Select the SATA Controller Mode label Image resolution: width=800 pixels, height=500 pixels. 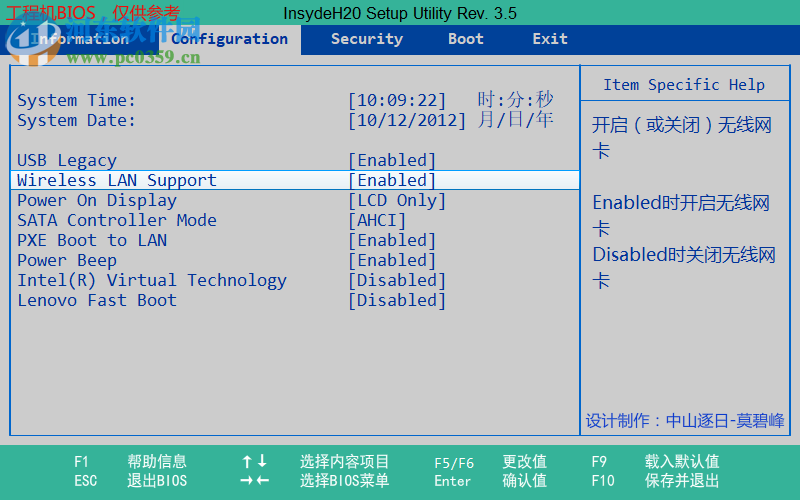tap(117, 220)
